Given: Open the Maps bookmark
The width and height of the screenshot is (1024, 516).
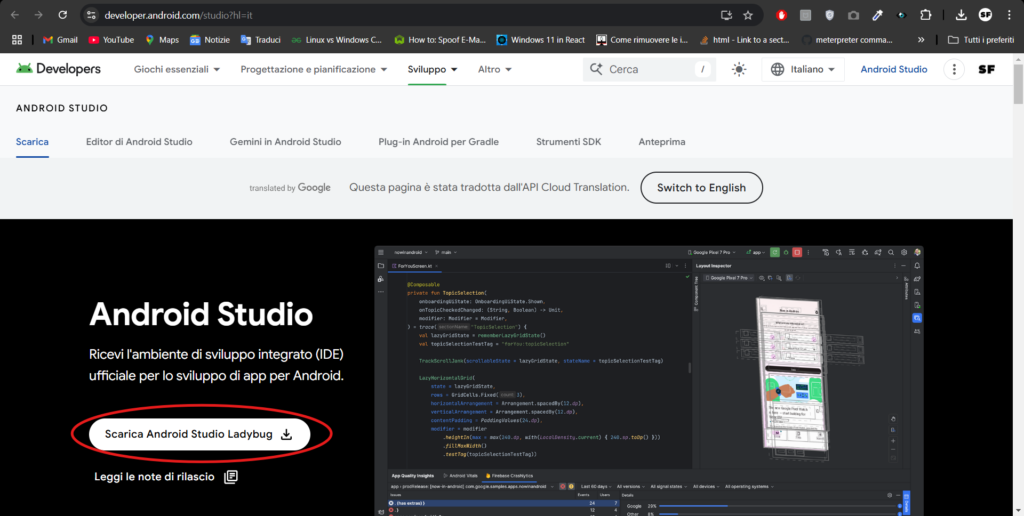Looking at the screenshot, I should [x=161, y=40].
